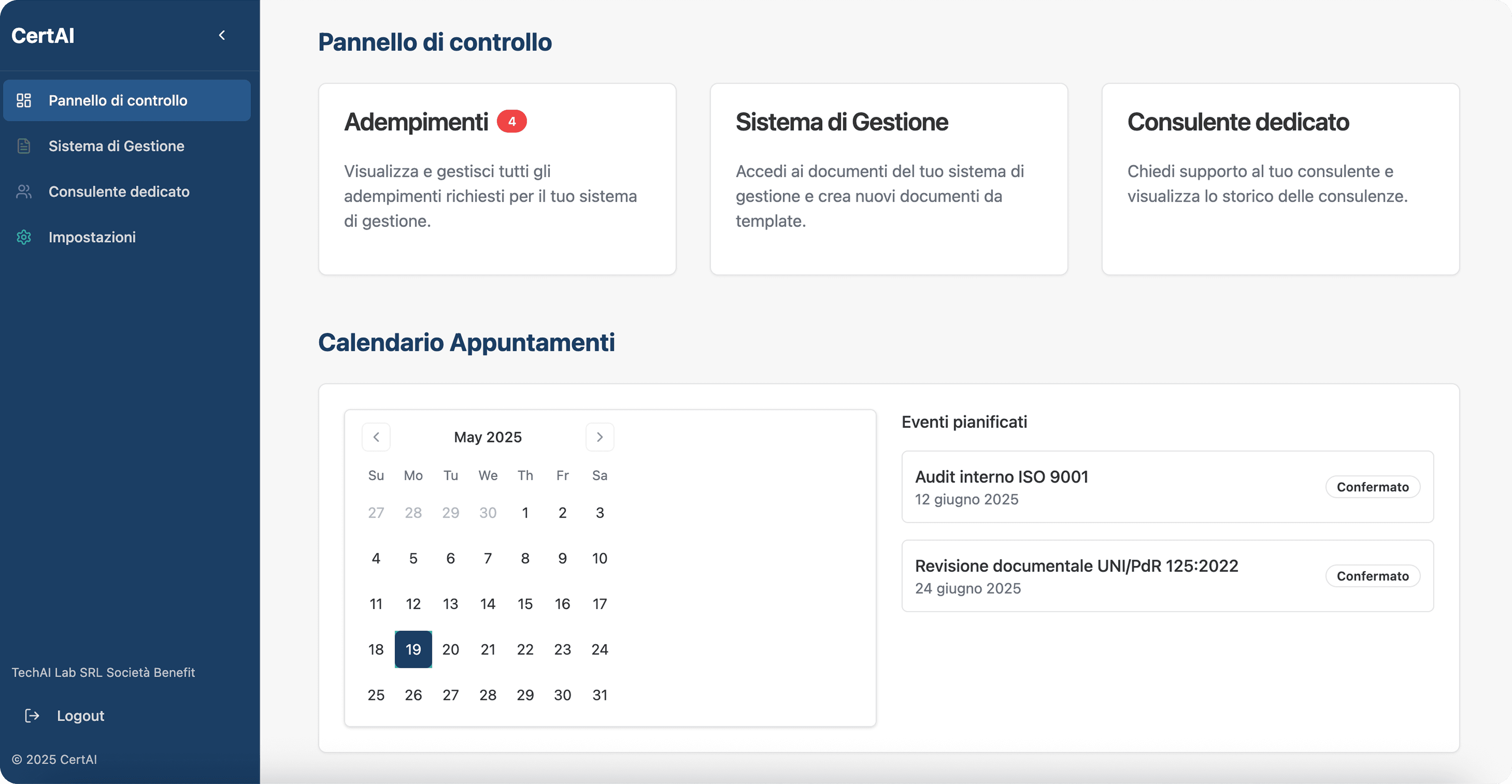The image size is (1512, 784).
Task: Collapse the sidebar with the chevron
Action: point(222,35)
